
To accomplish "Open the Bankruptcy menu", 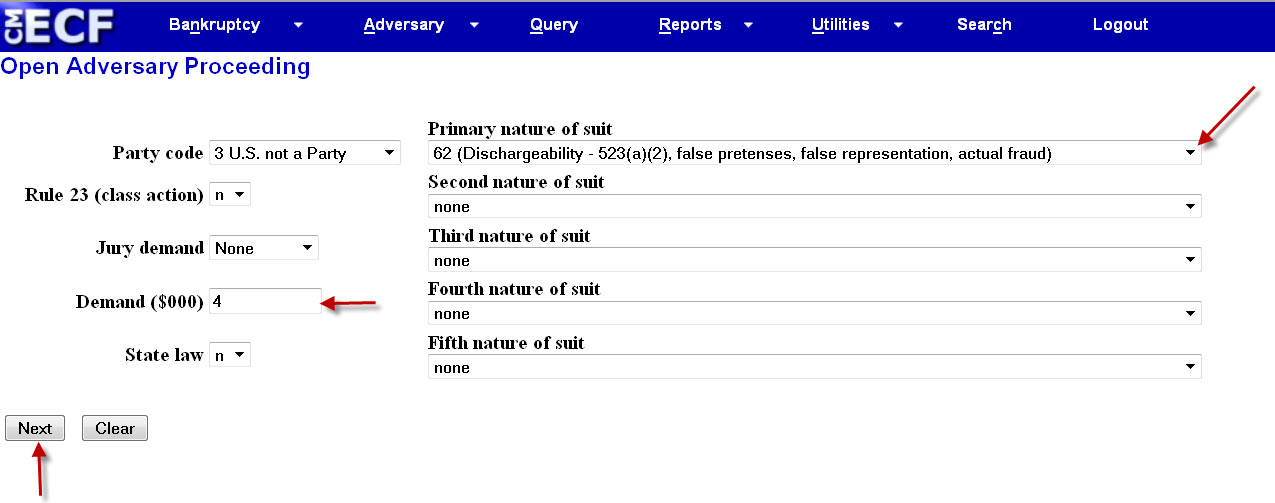I will click(x=214, y=25).
